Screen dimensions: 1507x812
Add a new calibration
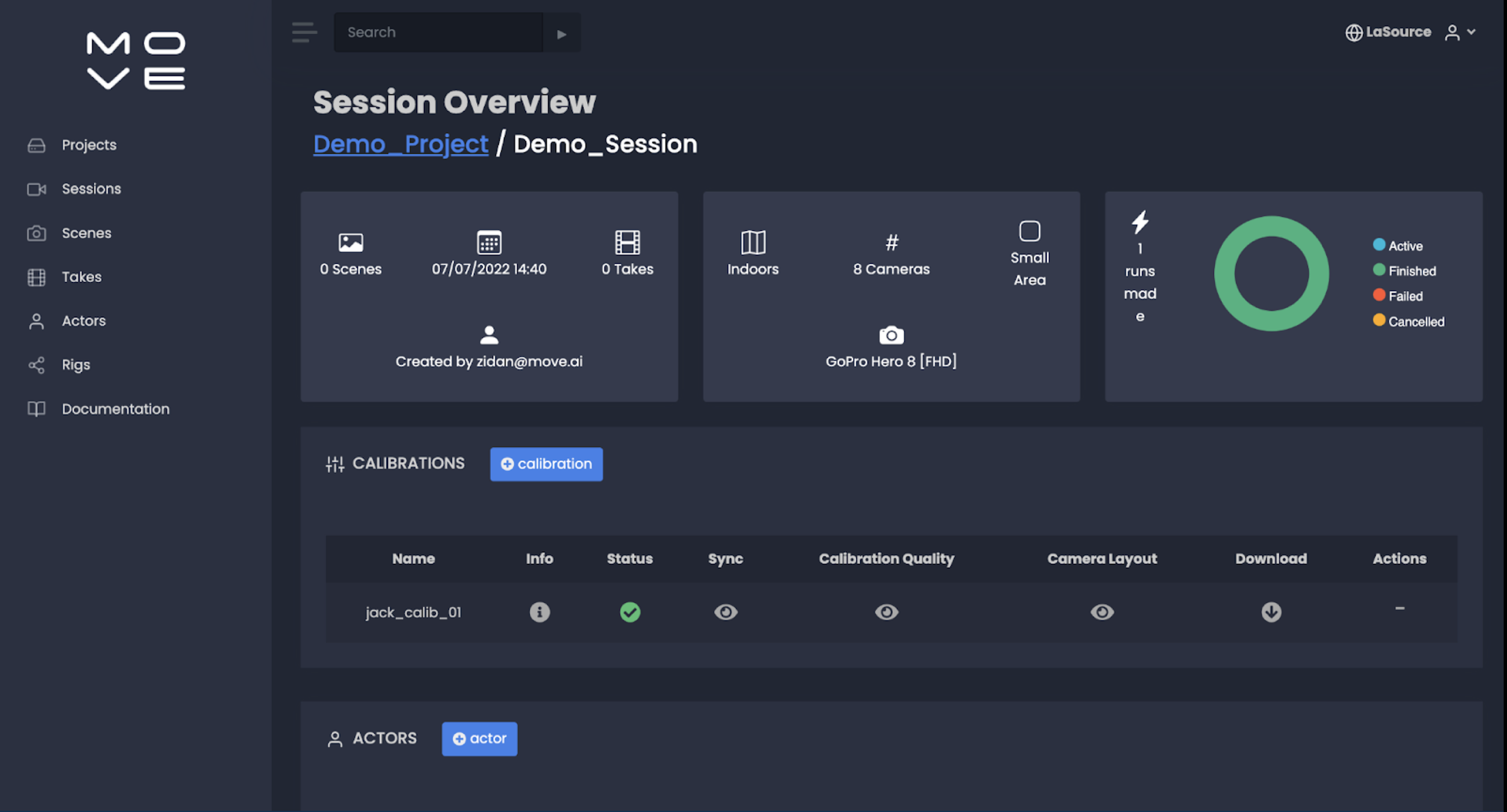[546, 464]
